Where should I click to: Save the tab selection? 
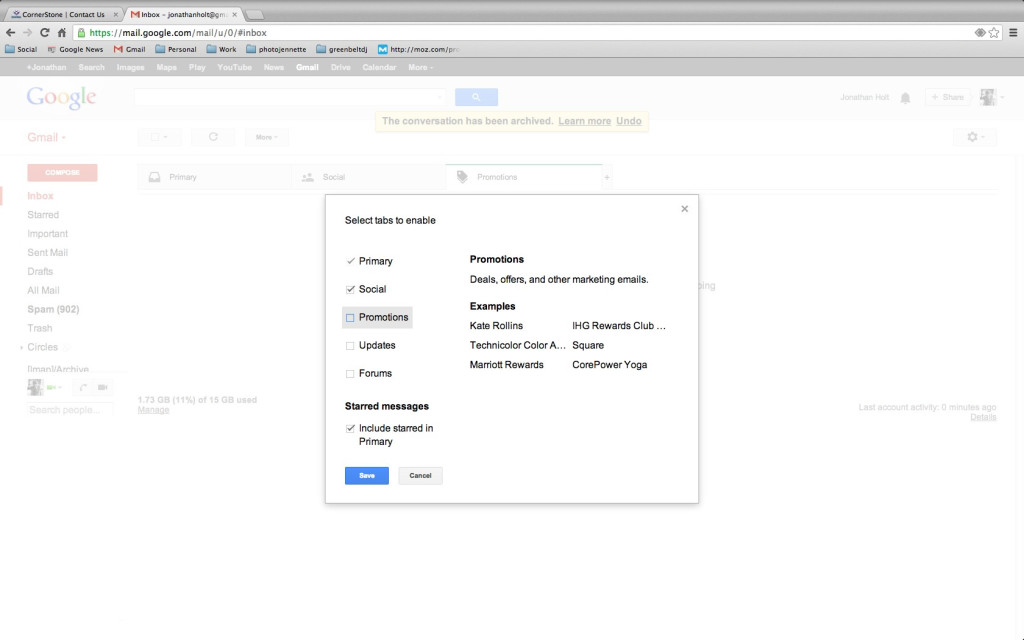click(367, 475)
